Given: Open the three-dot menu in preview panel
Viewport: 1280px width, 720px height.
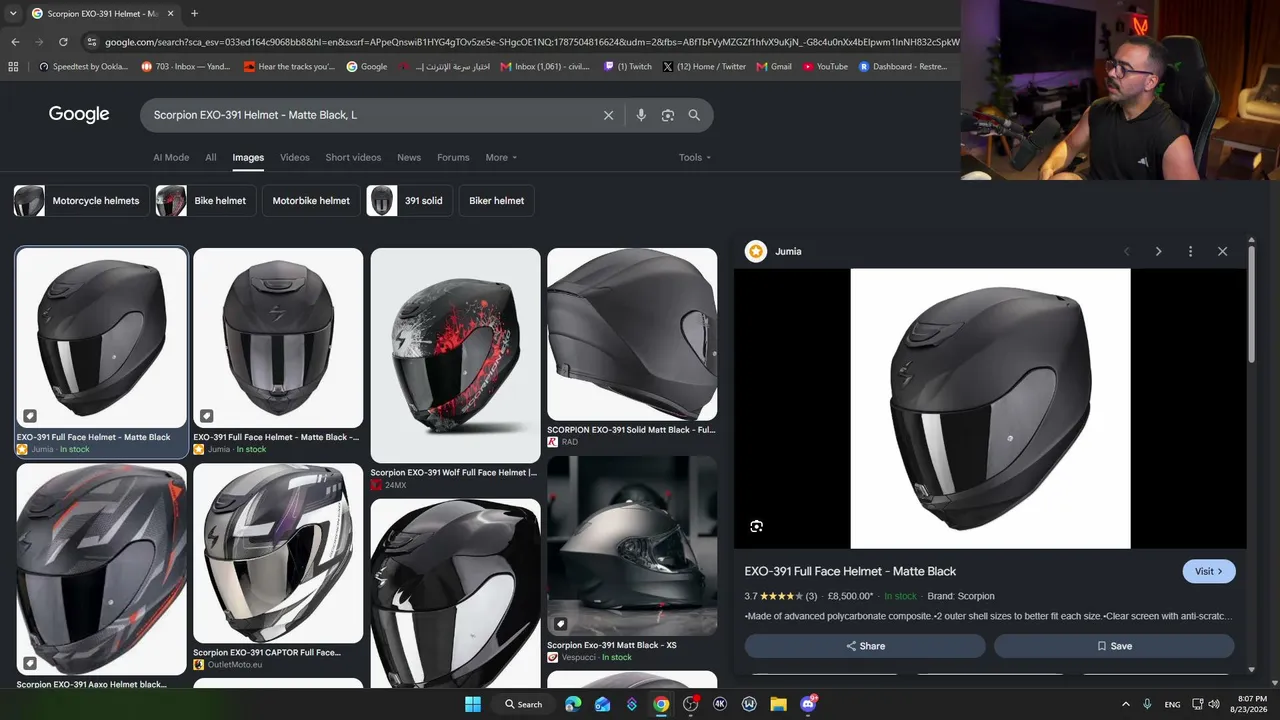Looking at the screenshot, I should [1190, 251].
